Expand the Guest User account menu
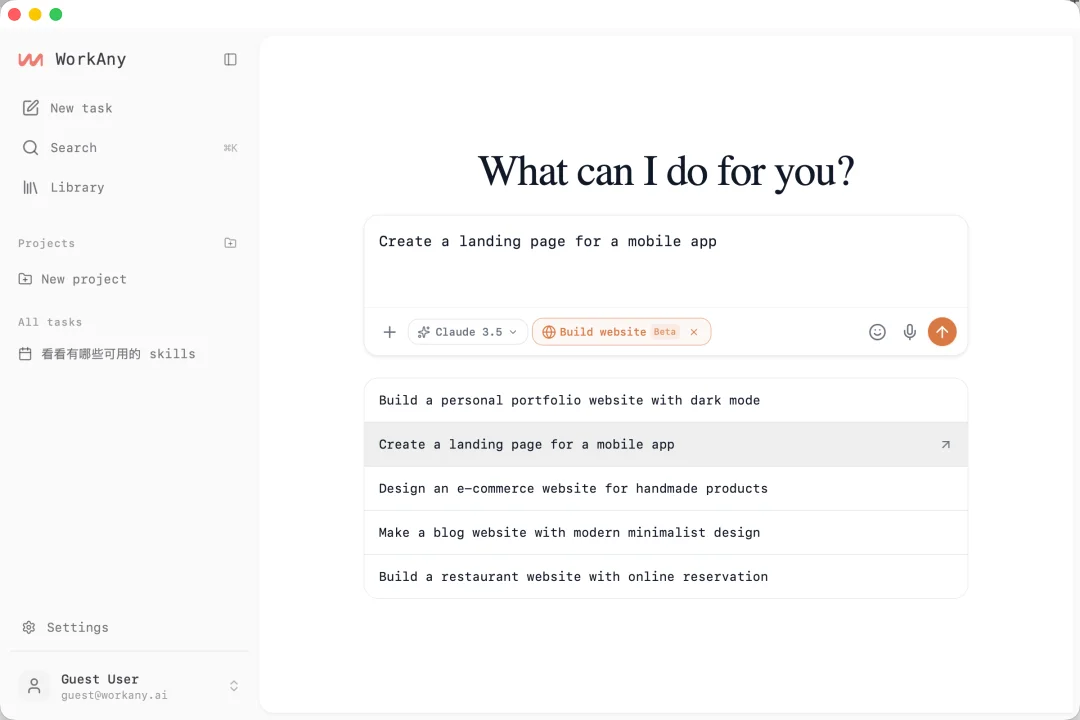 pos(233,686)
